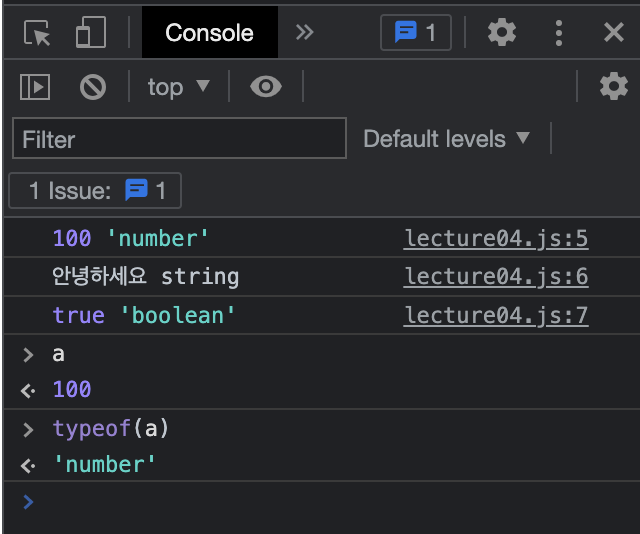
Task: Open DevTools settings gear in top bar
Action: click(502, 33)
